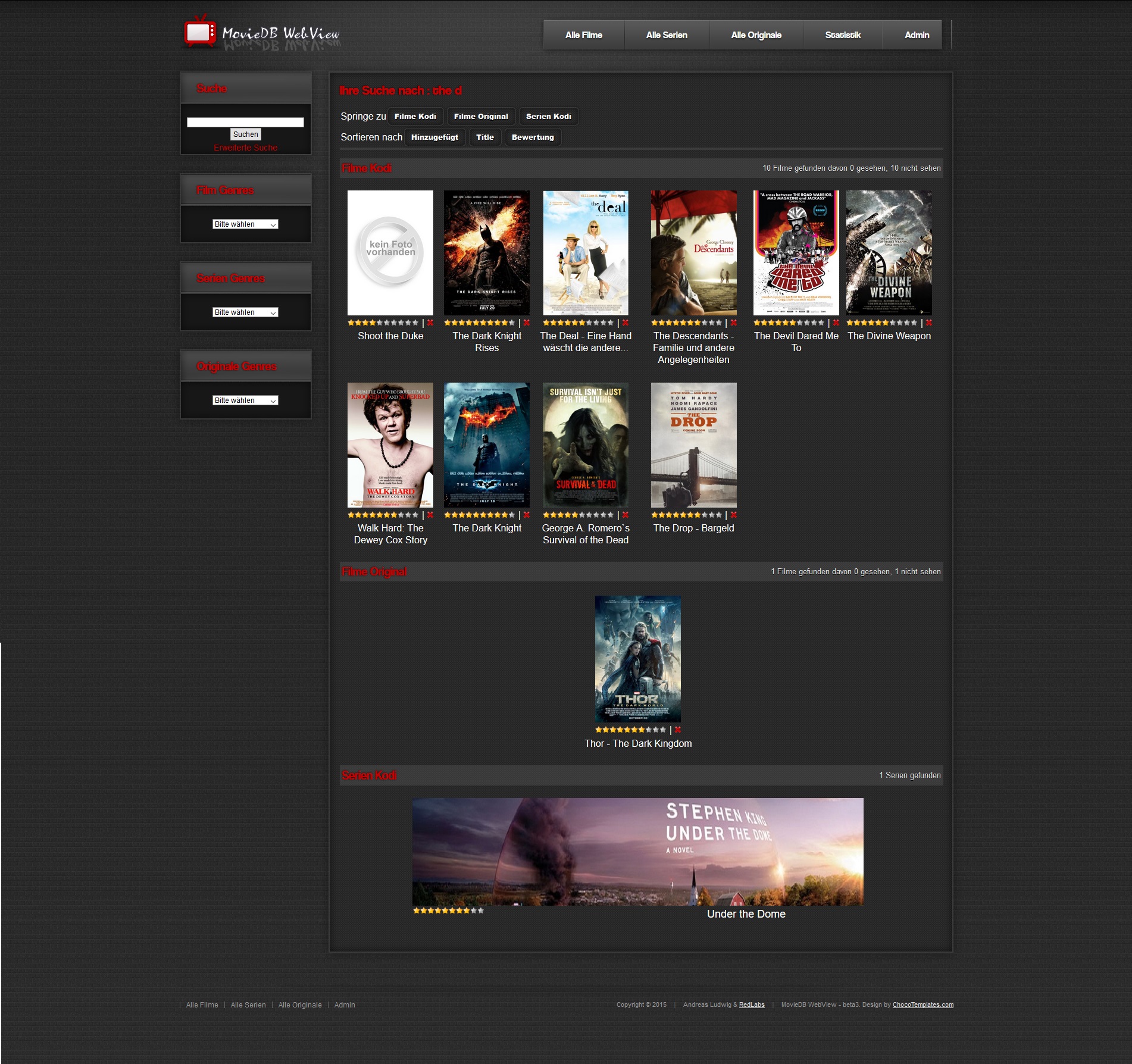Go to Statistik in the navigation bar
The width and height of the screenshot is (1132, 1064).
[x=842, y=35]
